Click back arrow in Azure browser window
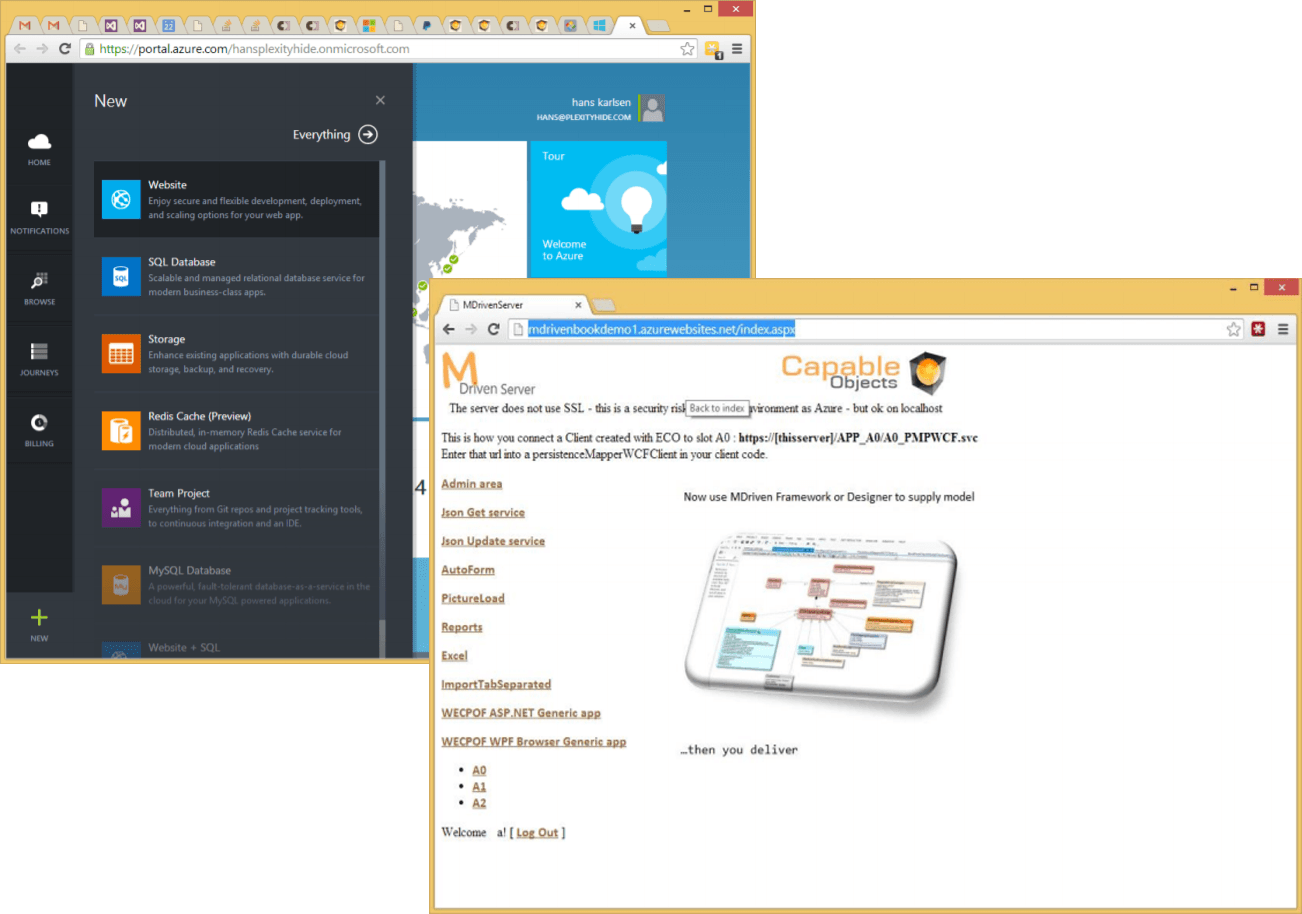The image size is (1302, 914). click(x=20, y=48)
